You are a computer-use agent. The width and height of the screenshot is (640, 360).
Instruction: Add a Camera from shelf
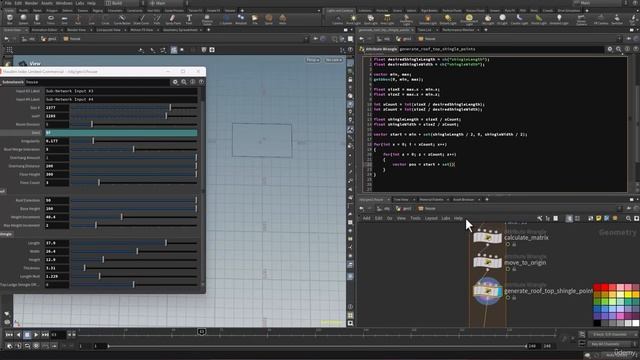tap(338, 19)
